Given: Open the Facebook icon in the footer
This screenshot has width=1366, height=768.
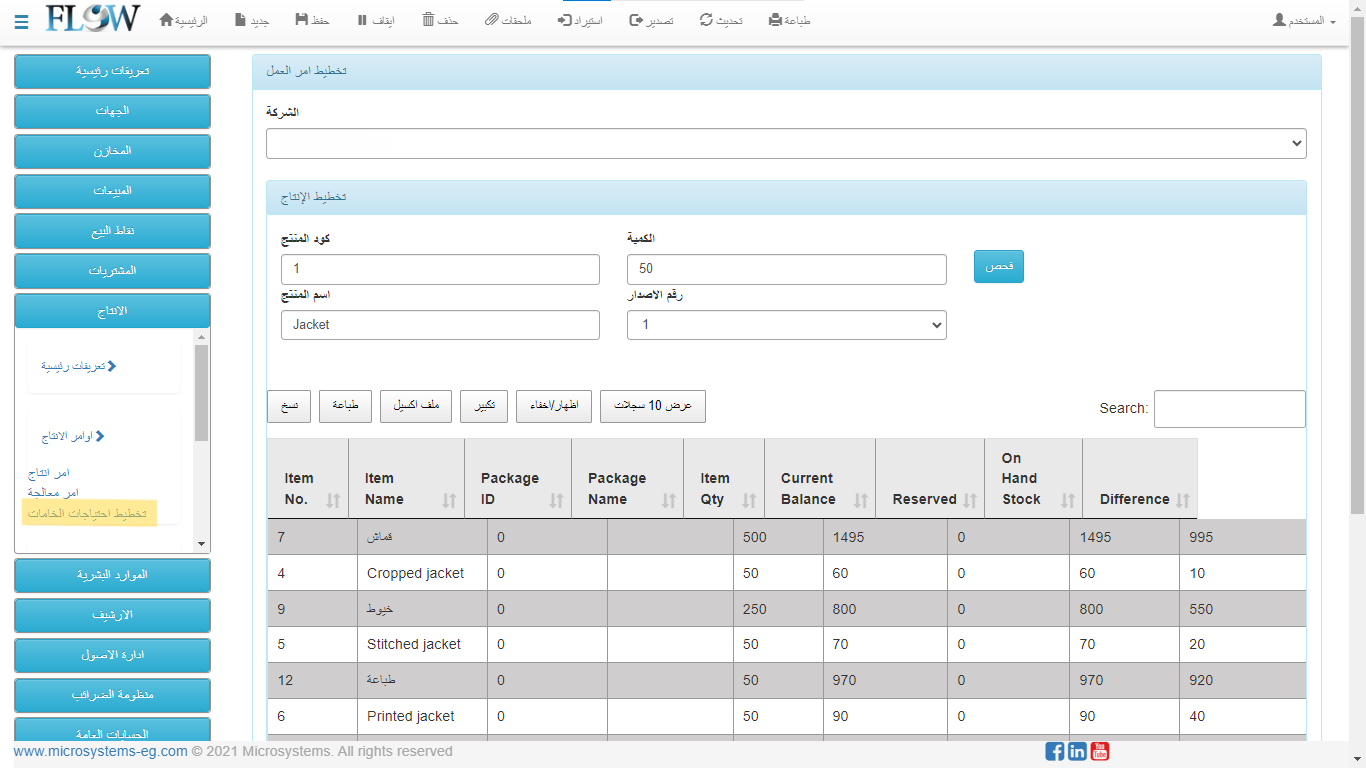Looking at the screenshot, I should [1054, 751].
